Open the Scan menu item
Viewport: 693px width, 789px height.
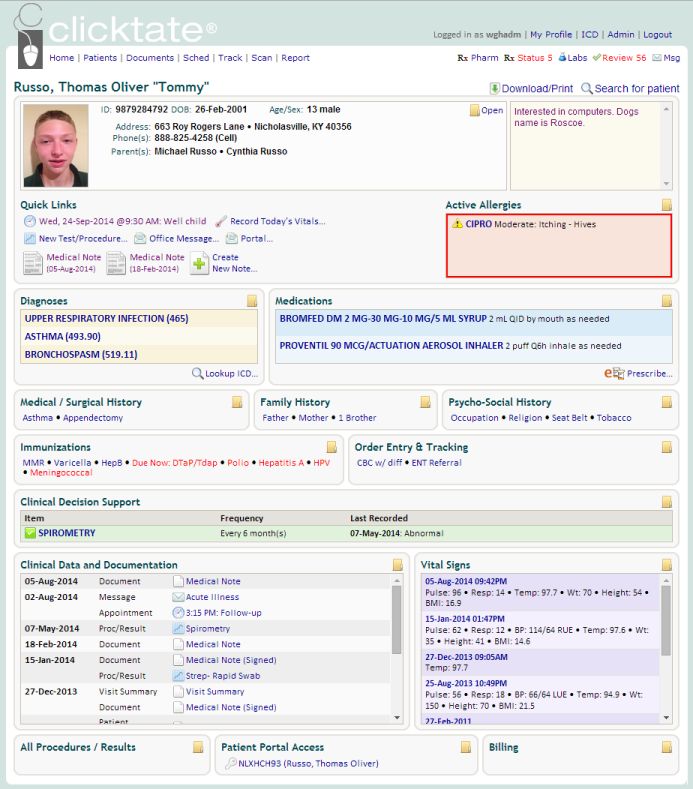point(262,58)
